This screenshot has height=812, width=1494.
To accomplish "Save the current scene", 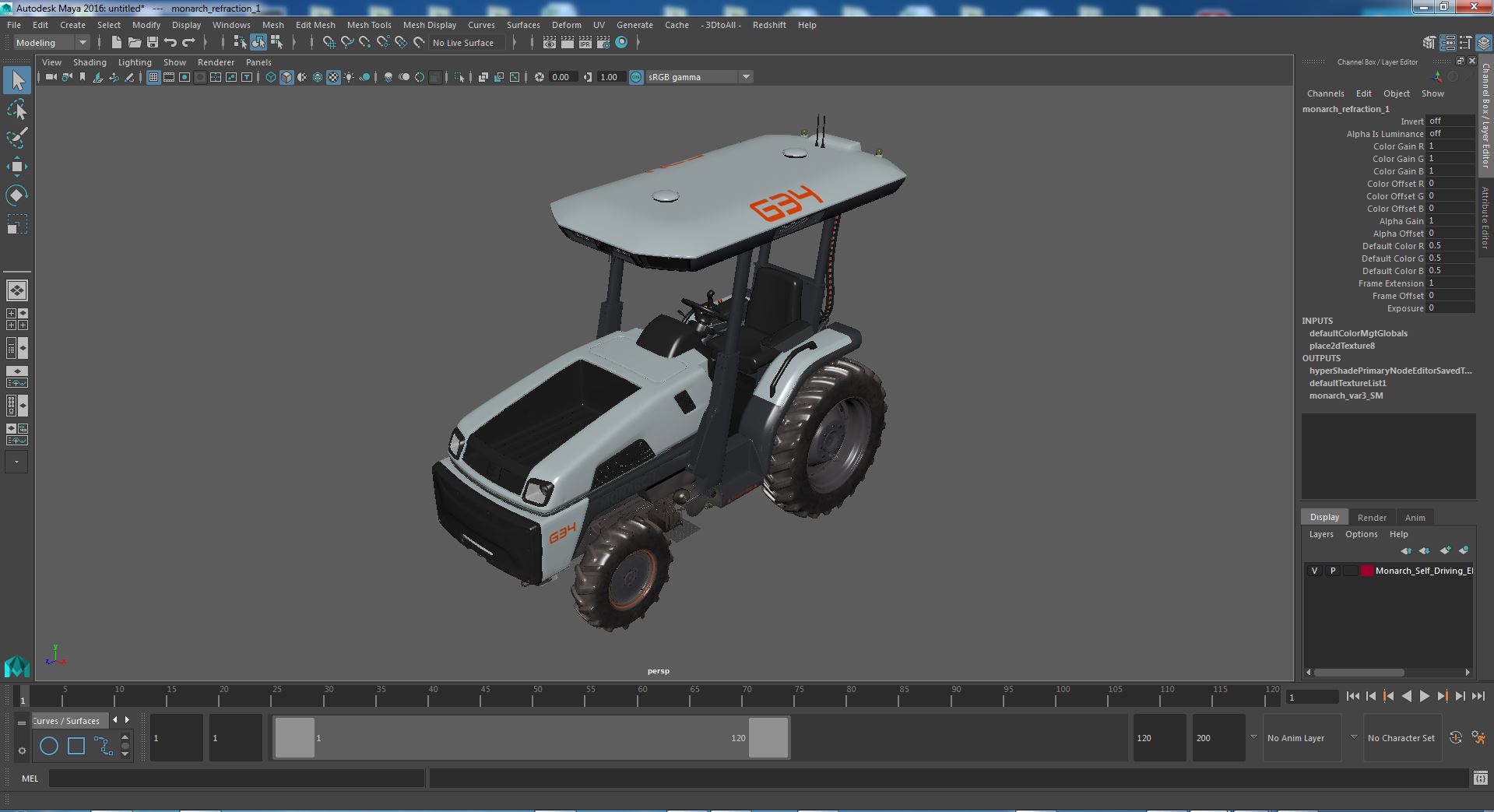I will tap(153, 43).
